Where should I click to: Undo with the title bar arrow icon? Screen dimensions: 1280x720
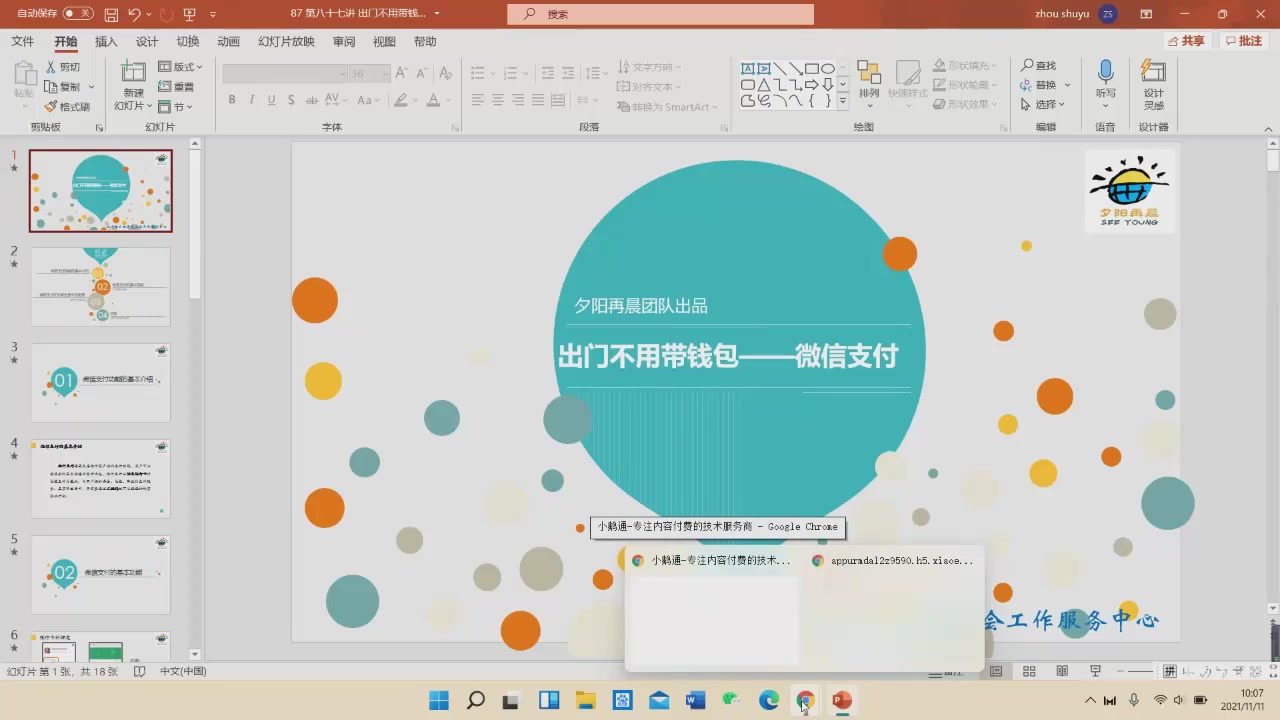tap(134, 14)
